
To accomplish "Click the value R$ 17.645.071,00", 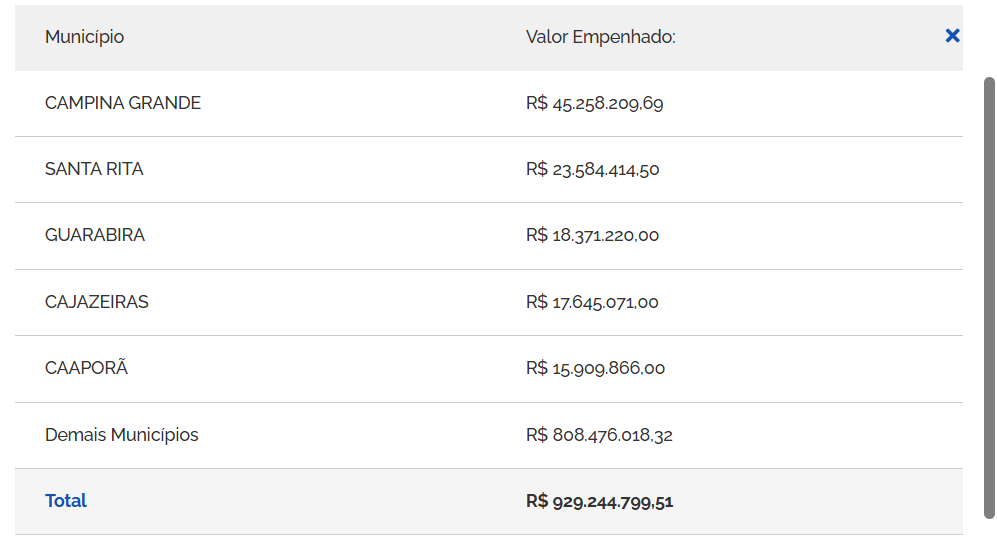I will pos(592,302).
